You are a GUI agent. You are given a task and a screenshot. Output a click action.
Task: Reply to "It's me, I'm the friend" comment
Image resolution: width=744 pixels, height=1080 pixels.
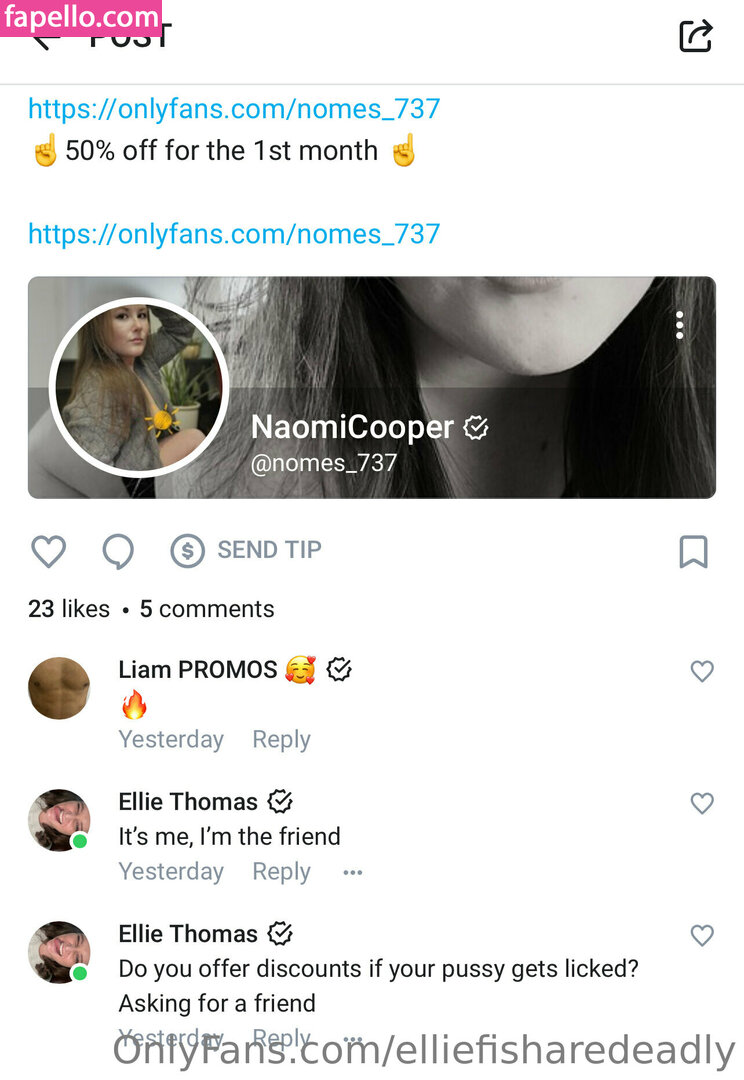(x=281, y=871)
